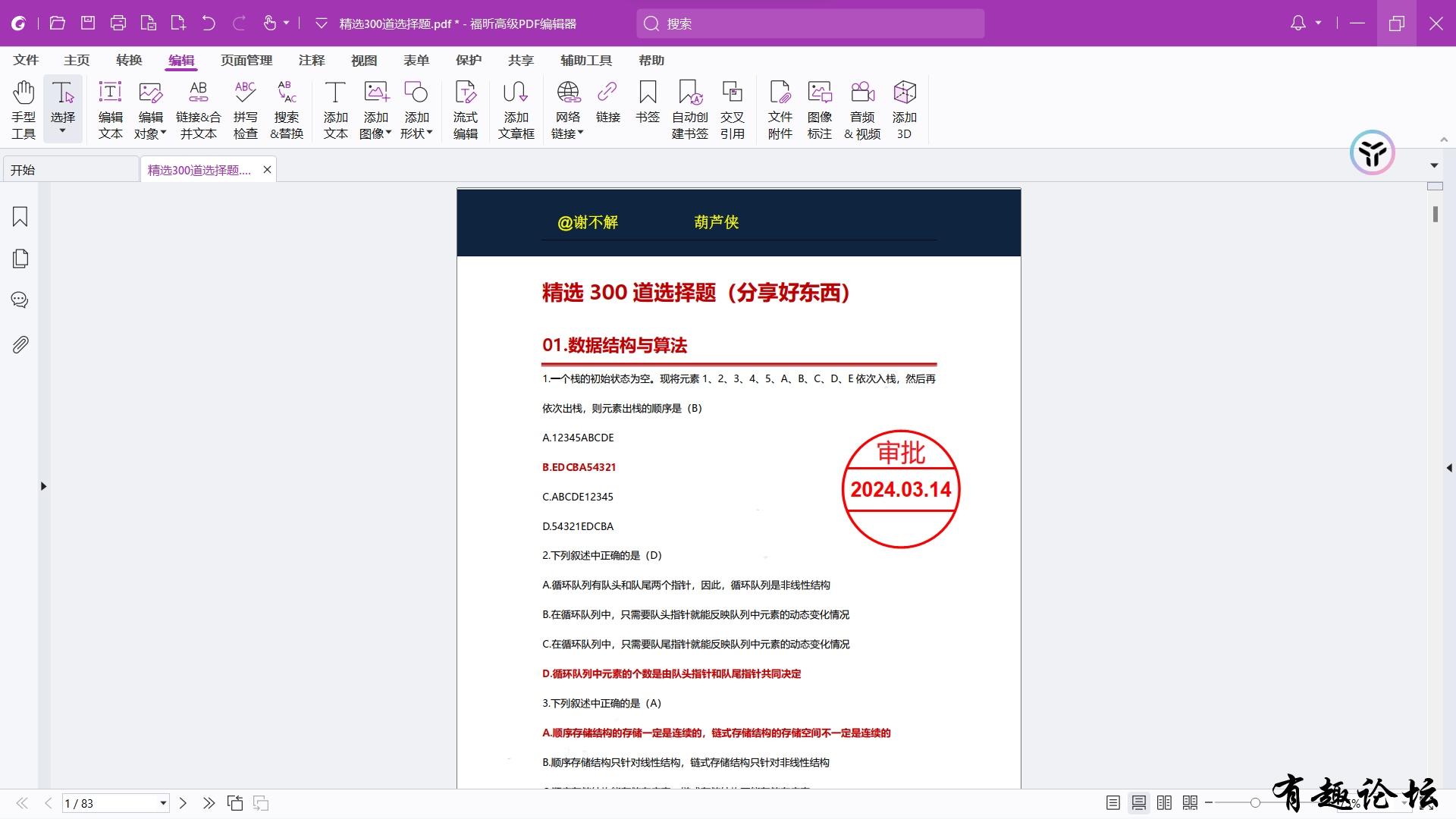Image resolution: width=1456 pixels, height=819 pixels.
Task: Click Cross Reference (交叉引用) tool
Action: click(x=732, y=110)
